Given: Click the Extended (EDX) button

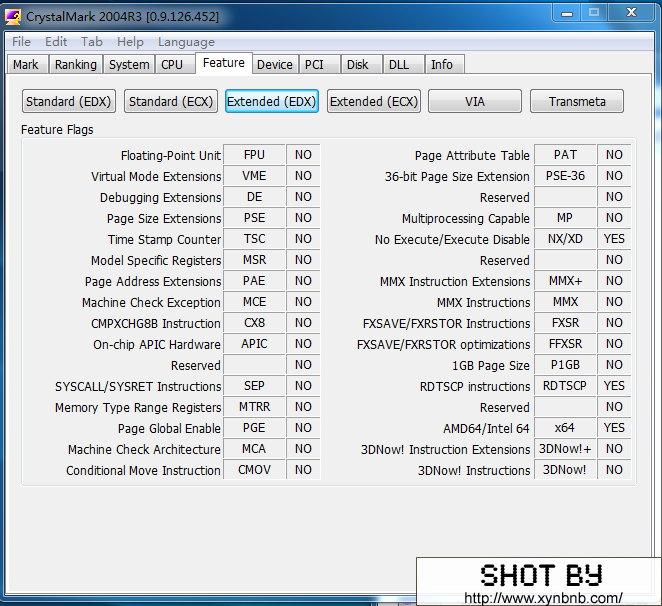Looking at the screenshot, I should [272, 101].
